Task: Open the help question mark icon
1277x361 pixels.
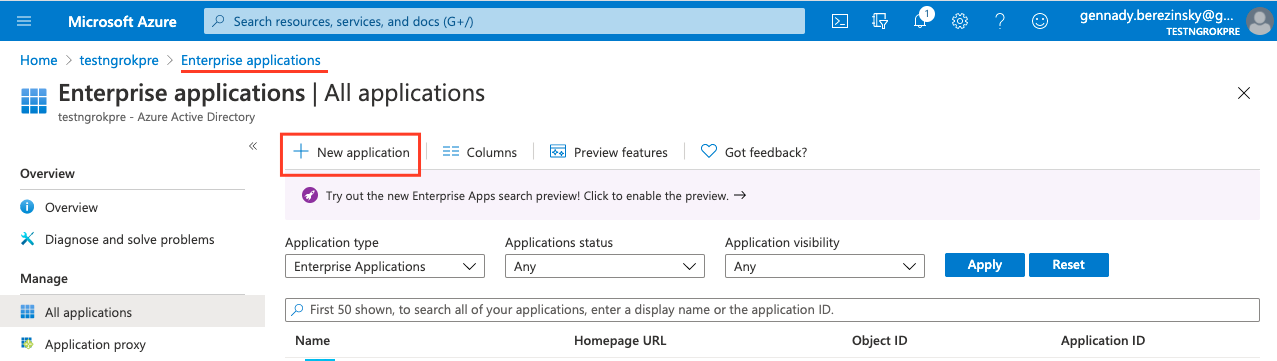Action: point(1000,21)
